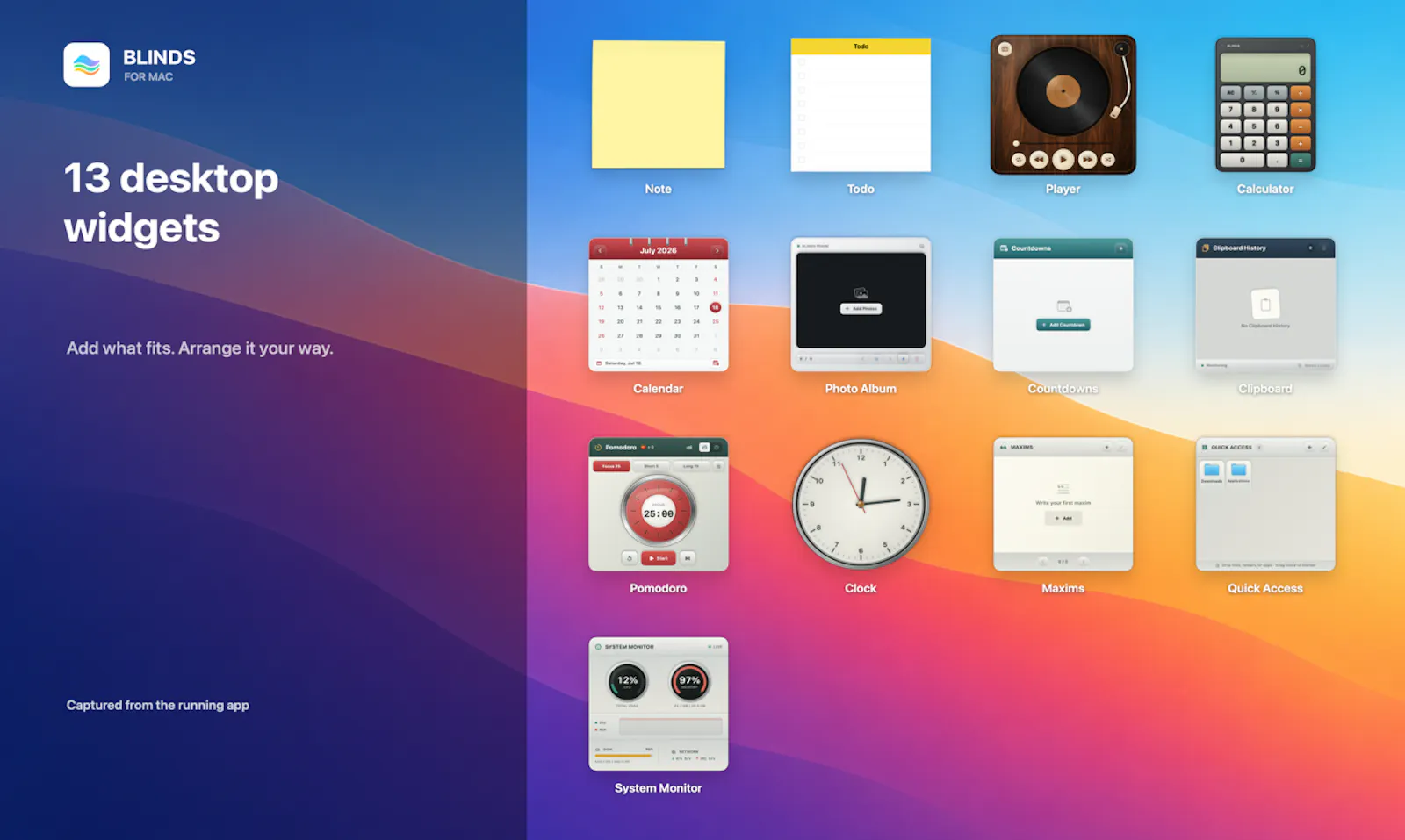
Task: Select the Focus 25 tab in Pomodoro
Action: pyautogui.click(x=612, y=466)
